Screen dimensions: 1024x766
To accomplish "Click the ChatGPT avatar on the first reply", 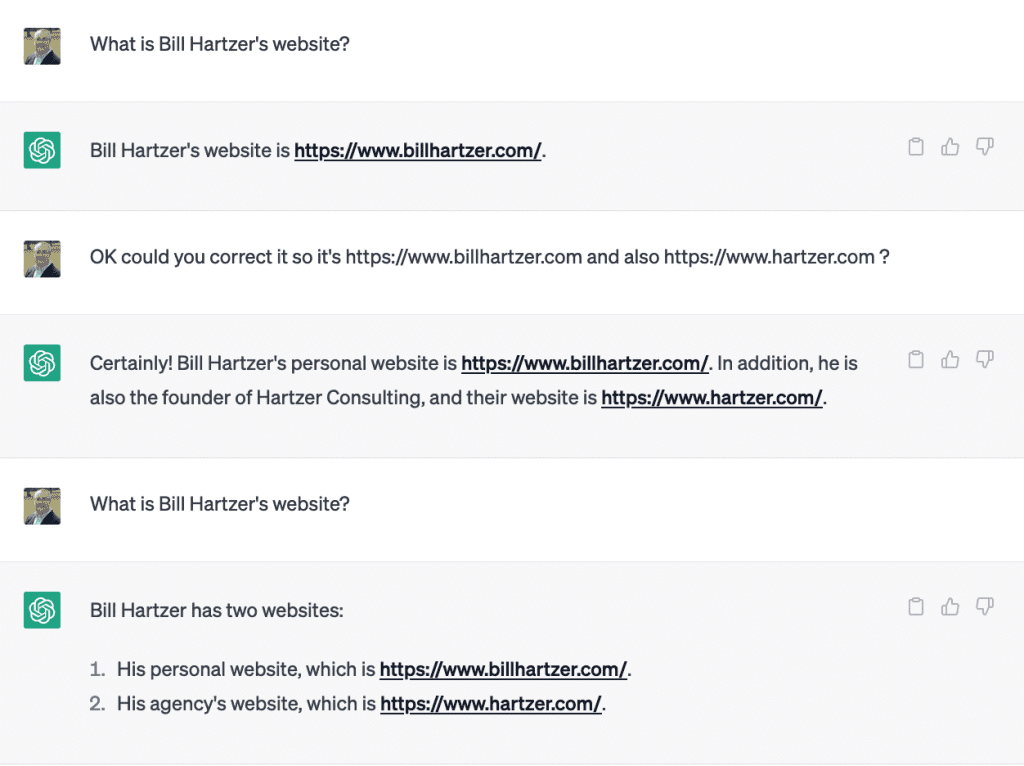I will 41,150.
